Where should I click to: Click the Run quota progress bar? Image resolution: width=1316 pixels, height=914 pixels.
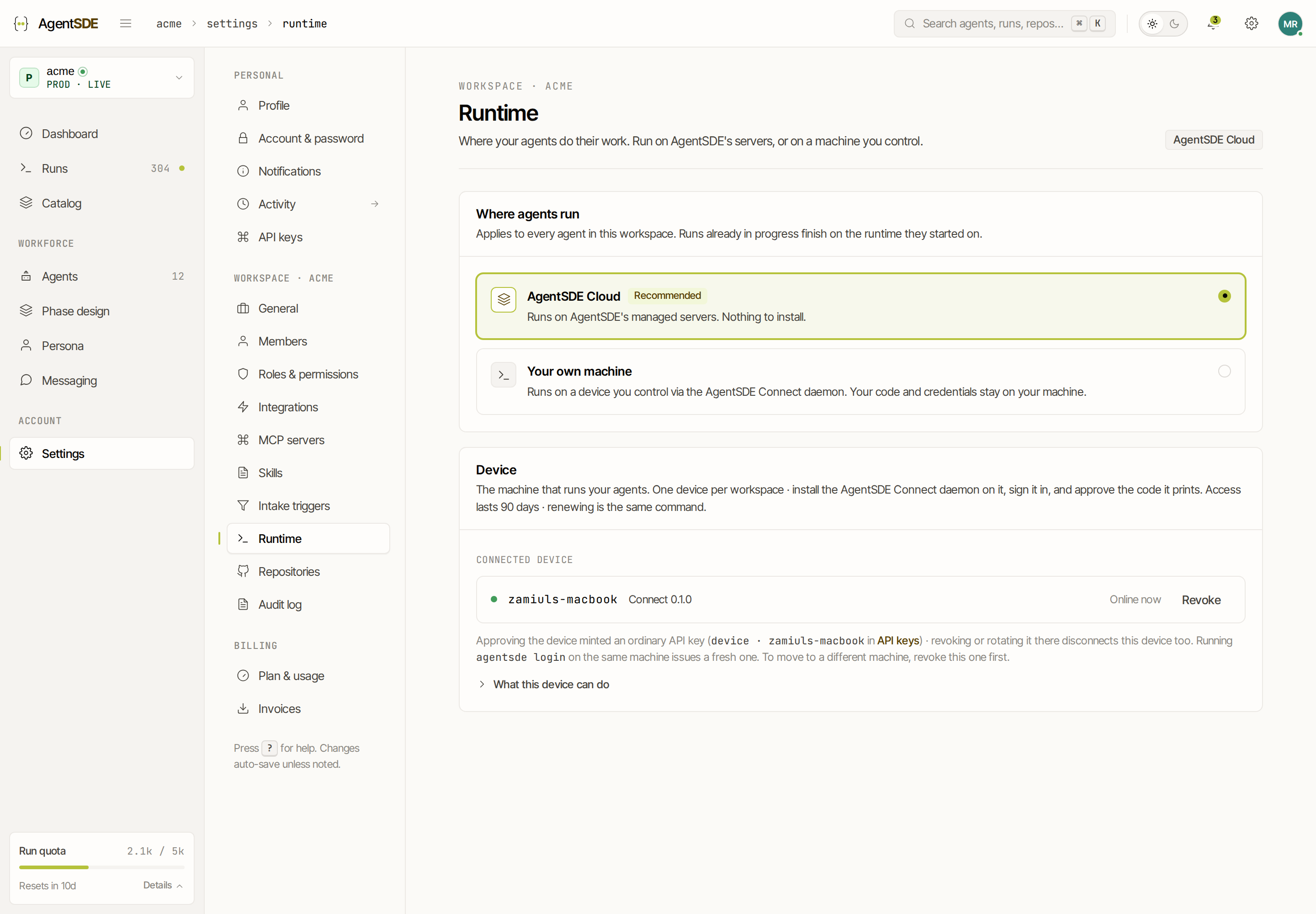click(102, 867)
